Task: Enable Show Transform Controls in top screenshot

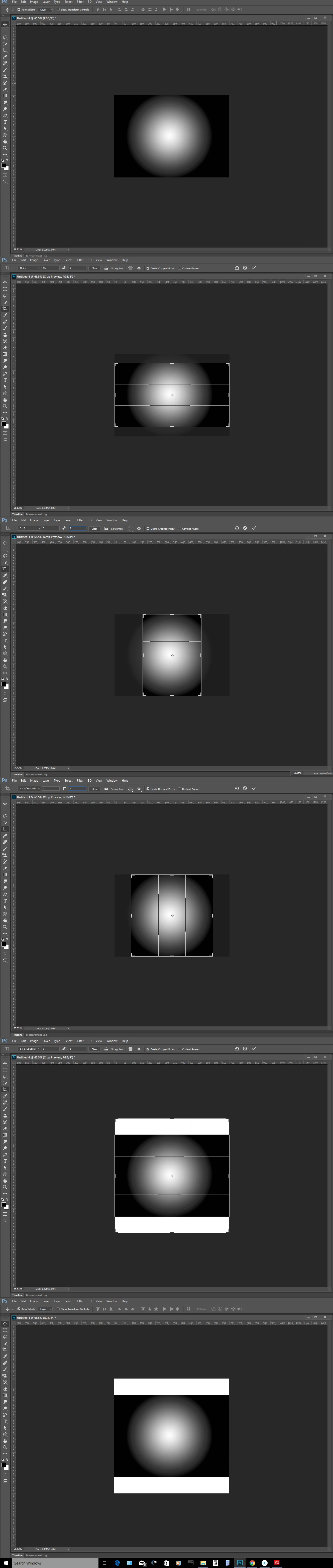Action: pos(58,10)
